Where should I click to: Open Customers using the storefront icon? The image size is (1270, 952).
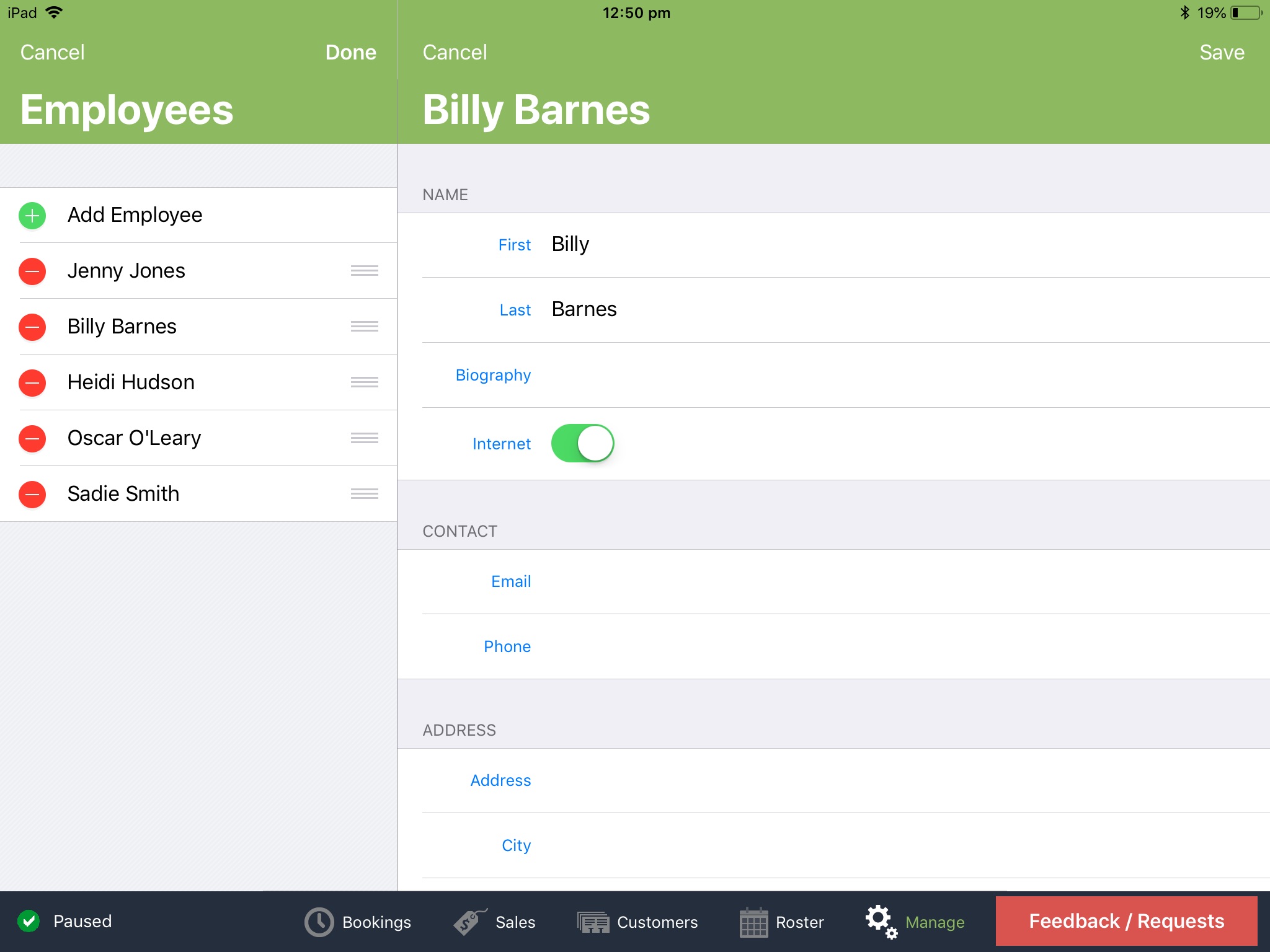tap(593, 922)
